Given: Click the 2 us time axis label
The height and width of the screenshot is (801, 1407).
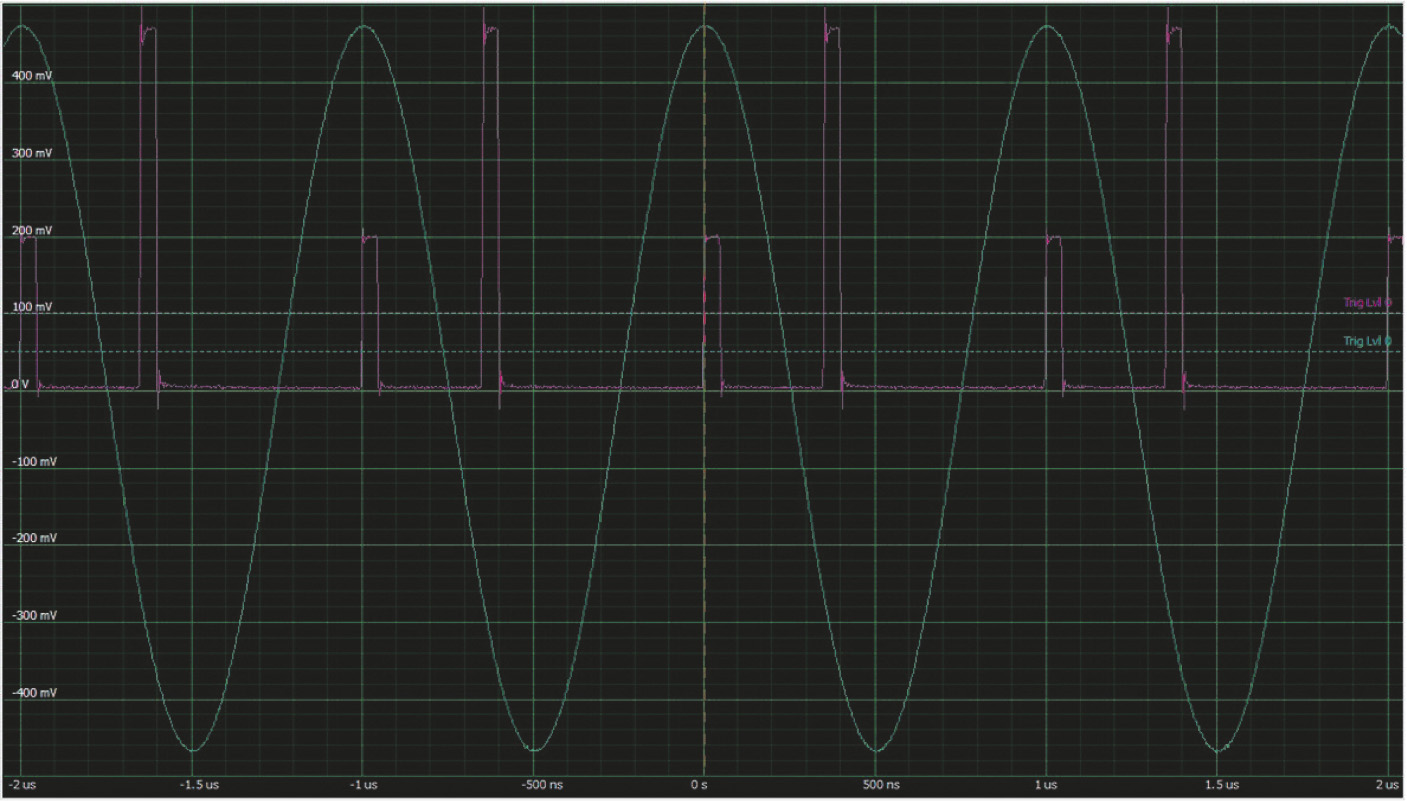Looking at the screenshot, I should click(x=1387, y=786).
